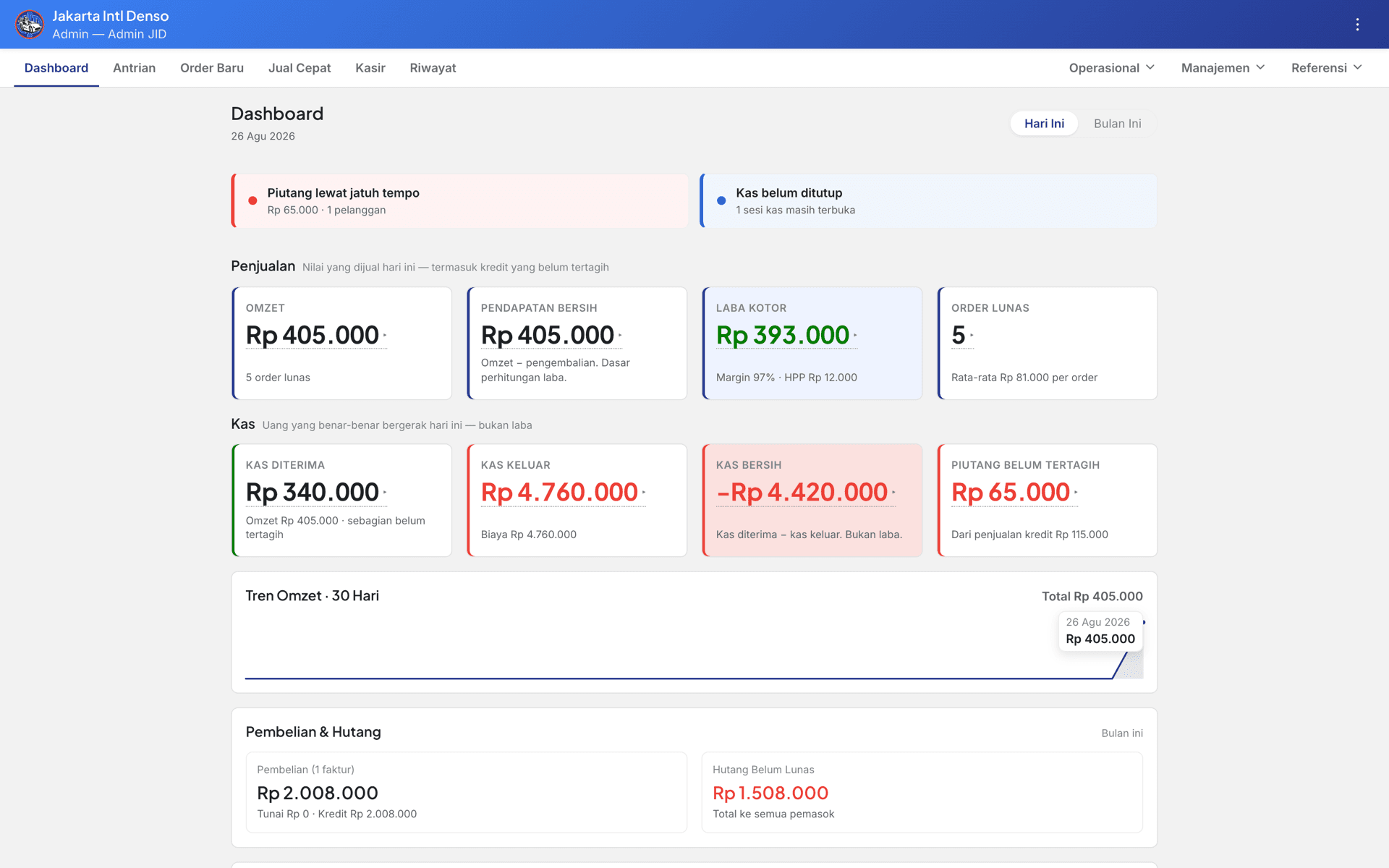Select the Hari Ini period toggle
This screenshot has height=868, width=1389.
point(1044,124)
